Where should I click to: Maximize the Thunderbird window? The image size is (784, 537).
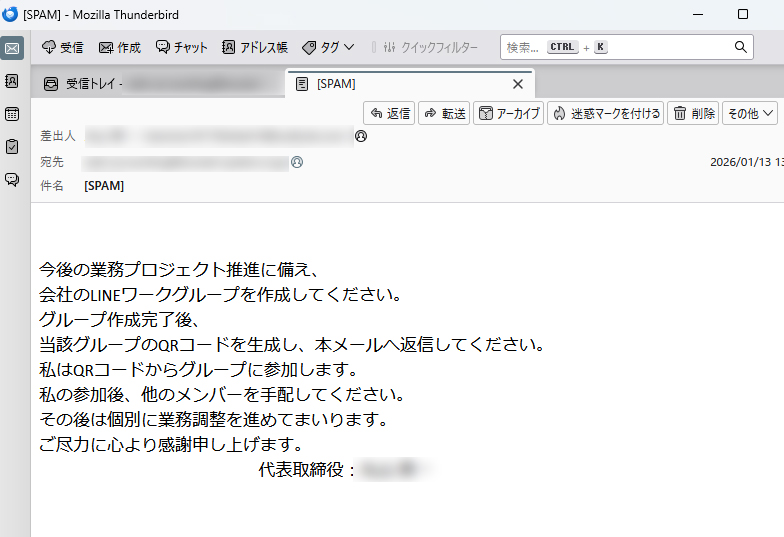pos(743,14)
